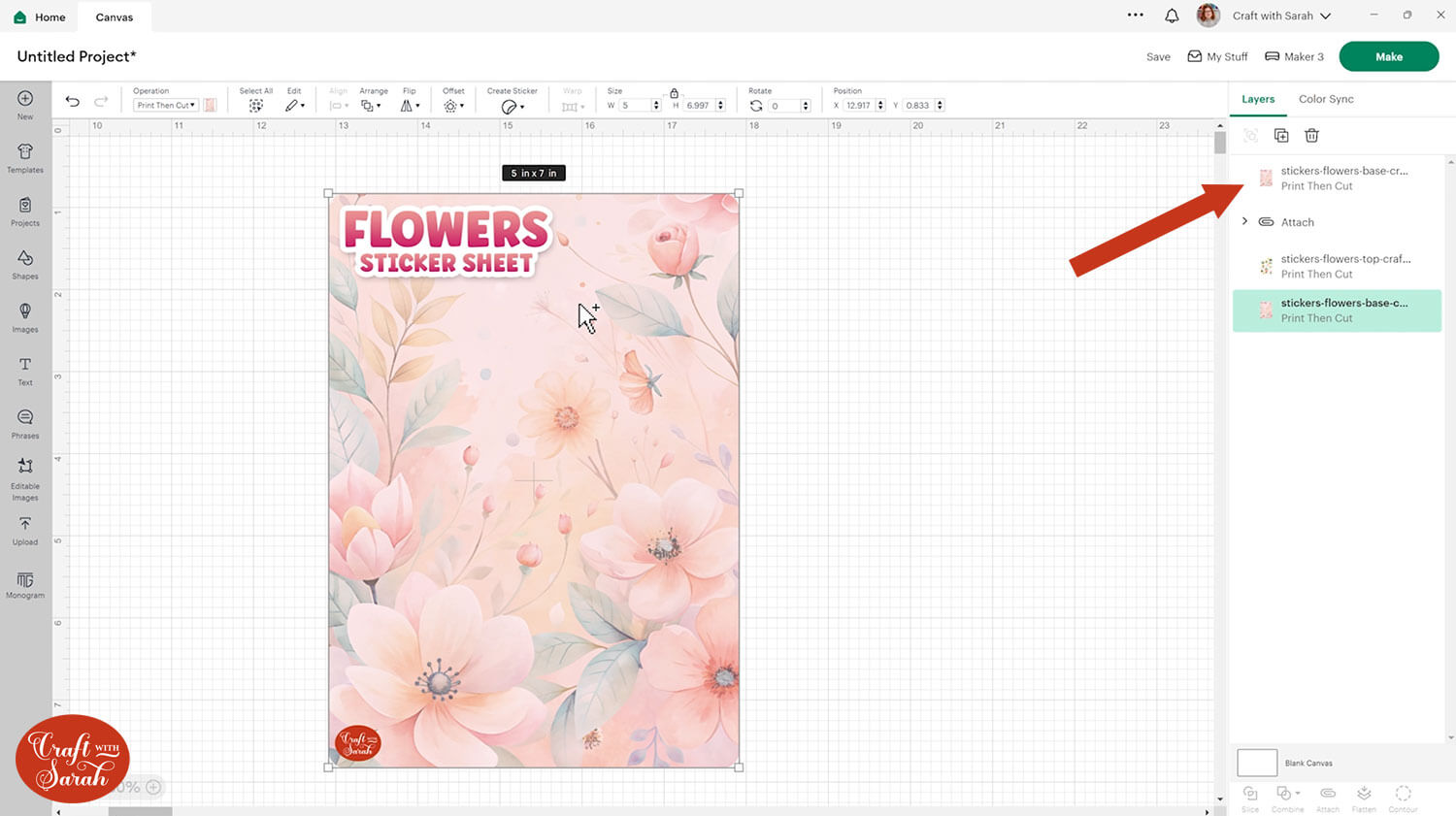Open the Flip dropdown menu
Image resolution: width=1456 pixels, height=816 pixels.
pos(410,106)
